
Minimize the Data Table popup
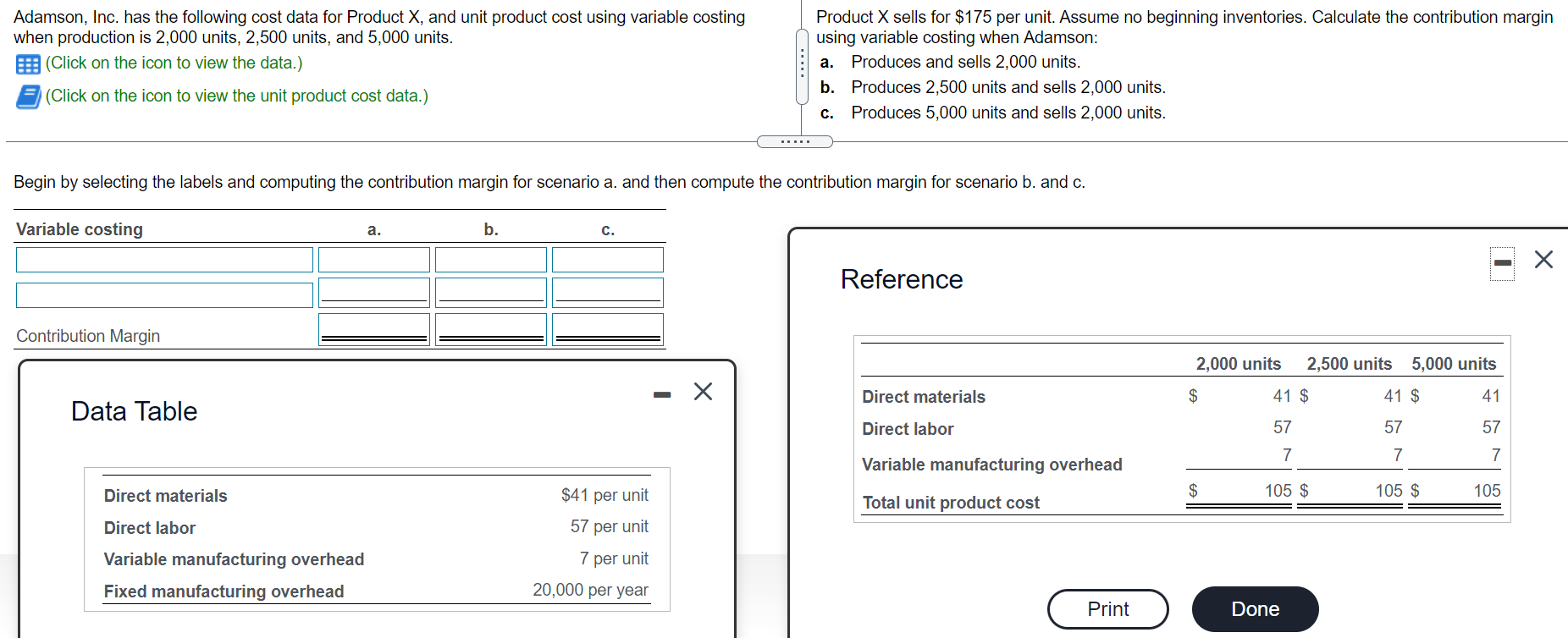click(x=662, y=394)
